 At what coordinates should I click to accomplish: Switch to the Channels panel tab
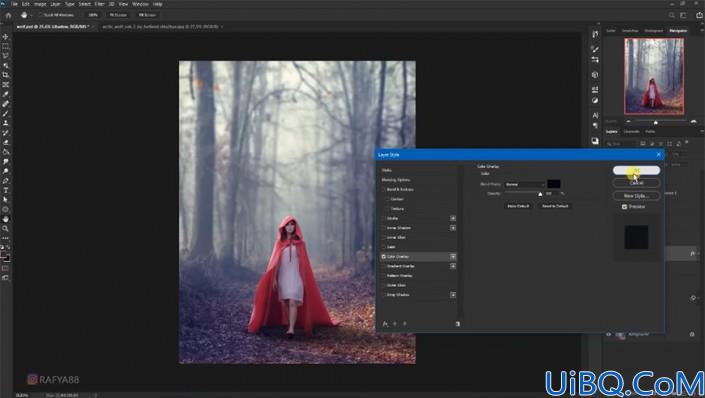point(631,131)
